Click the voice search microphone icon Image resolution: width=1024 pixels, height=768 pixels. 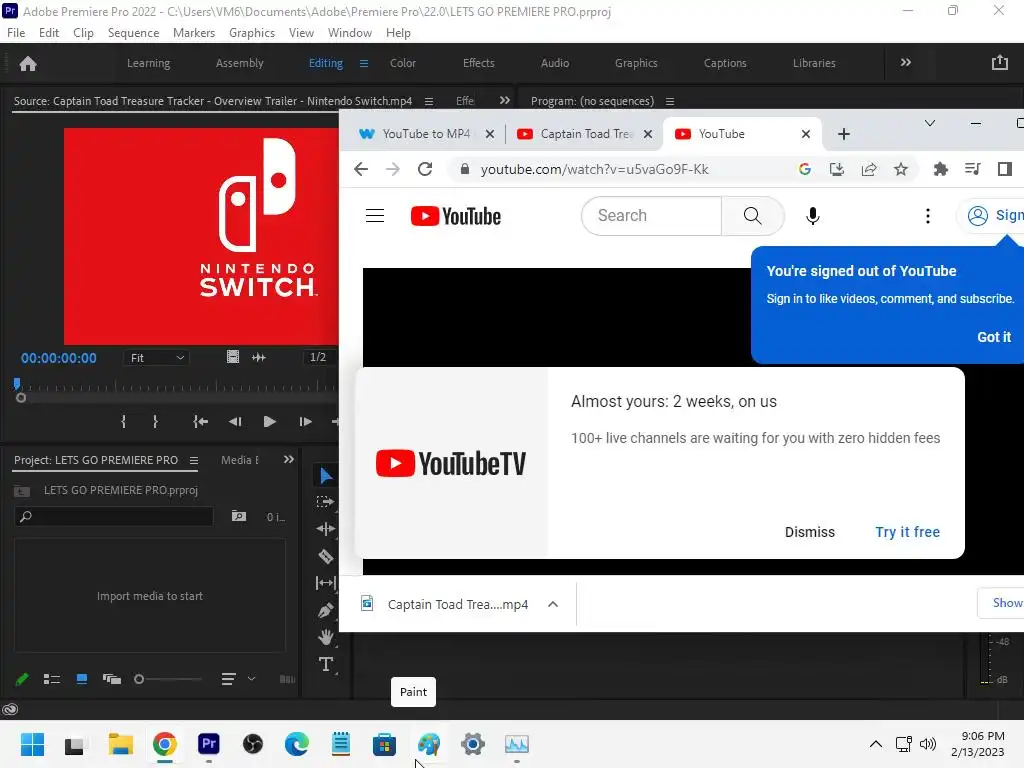812,216
